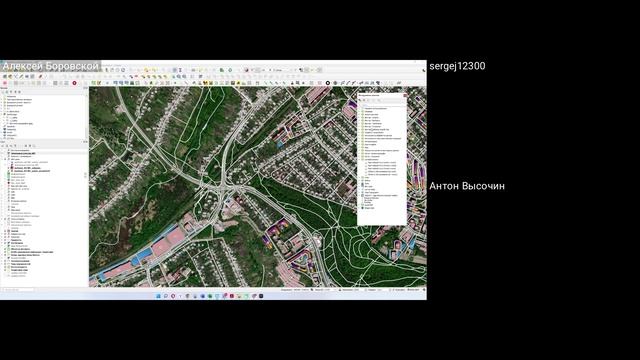The width and height of the screenshot is (640, 360).
Task: Open the taskbar search icon
Action: pos(165,296)
